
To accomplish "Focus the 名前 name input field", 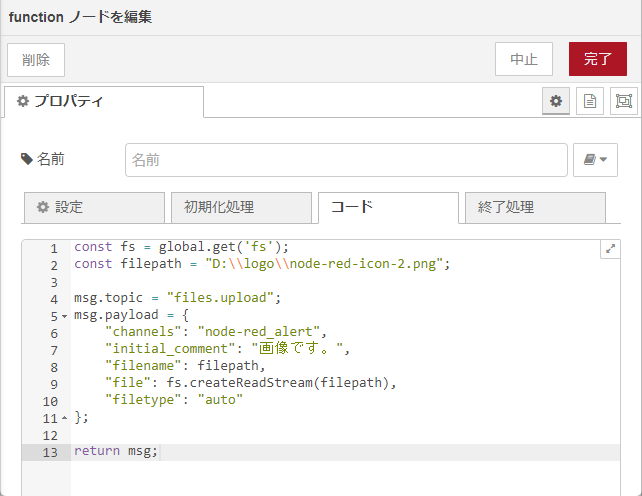I will 346,160.
